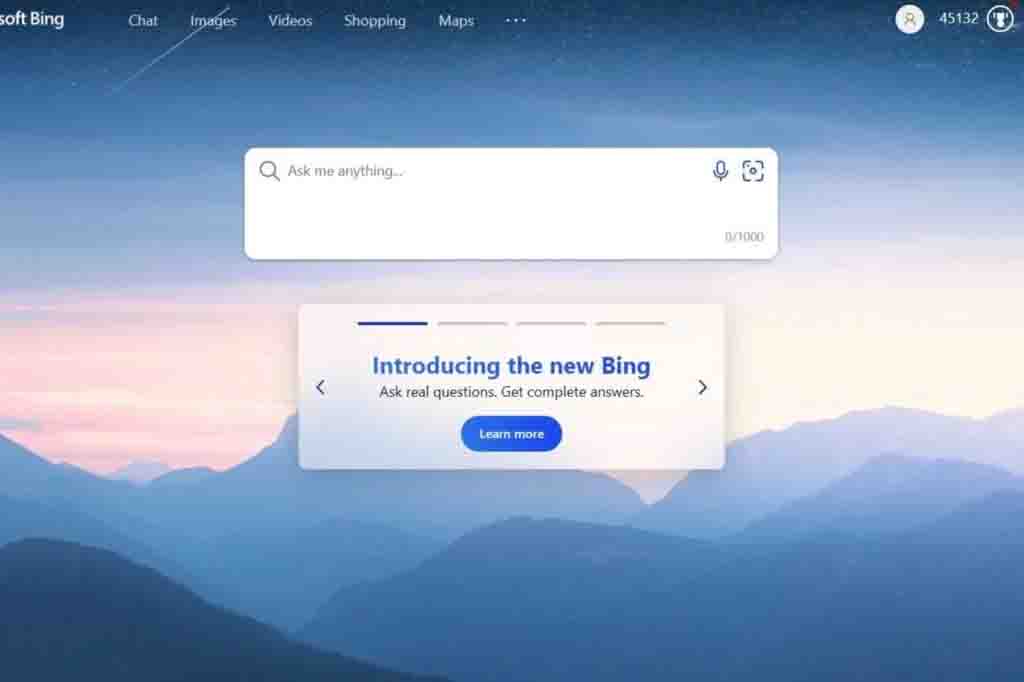Image resolution: width=1024 pixels, height=682 pixels.
Task: Click 'Introducing the new Bing' headline
Action: (511, 366)
